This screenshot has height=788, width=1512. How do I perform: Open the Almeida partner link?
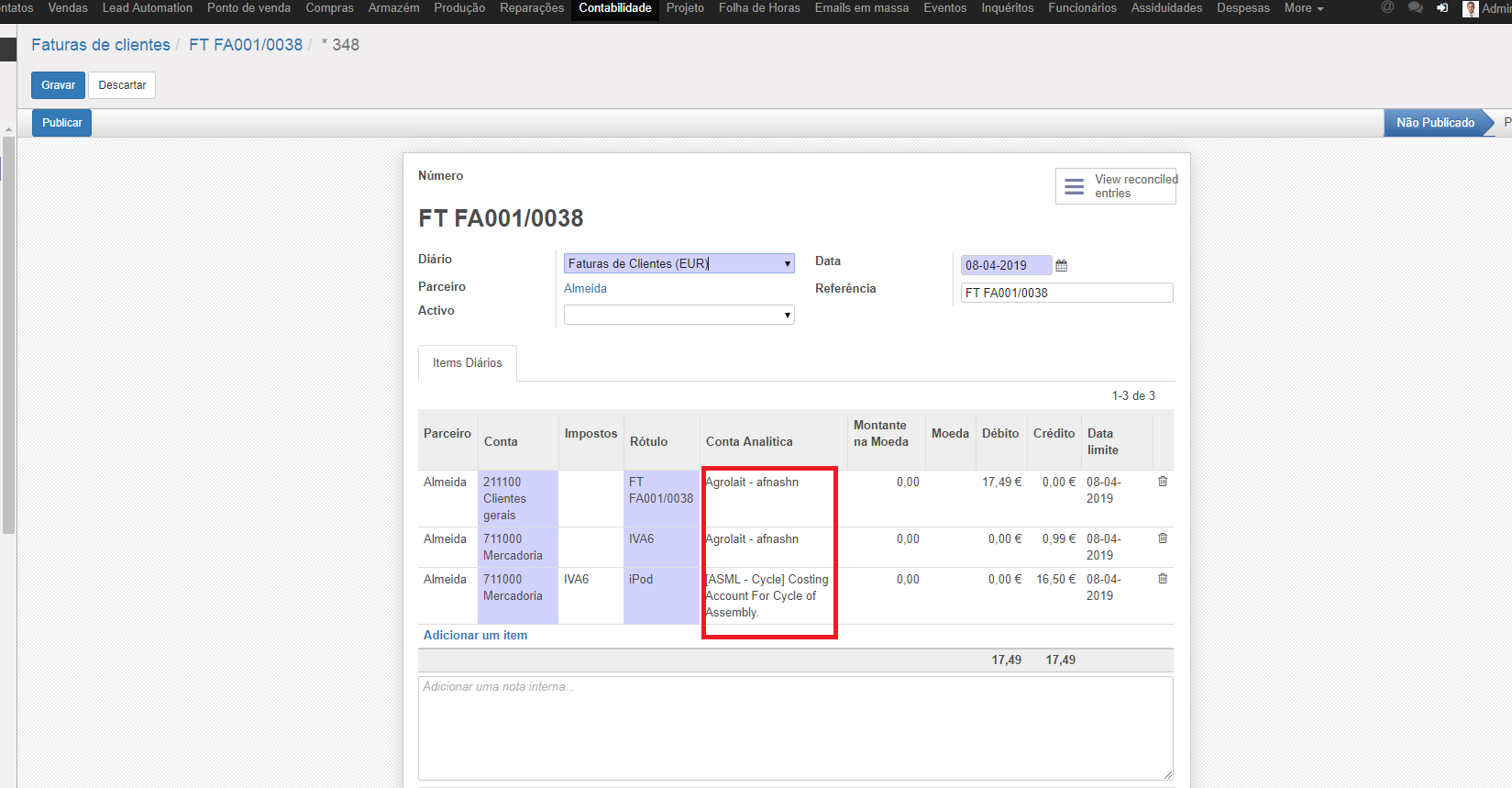(585, 289)
